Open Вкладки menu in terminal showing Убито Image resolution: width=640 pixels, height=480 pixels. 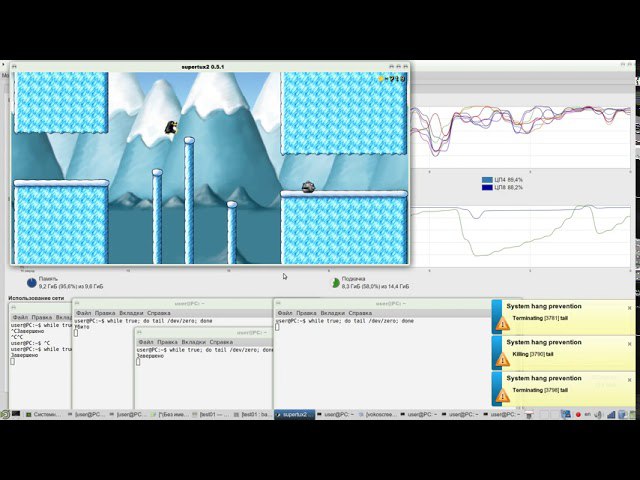click(x=131, y=313)
